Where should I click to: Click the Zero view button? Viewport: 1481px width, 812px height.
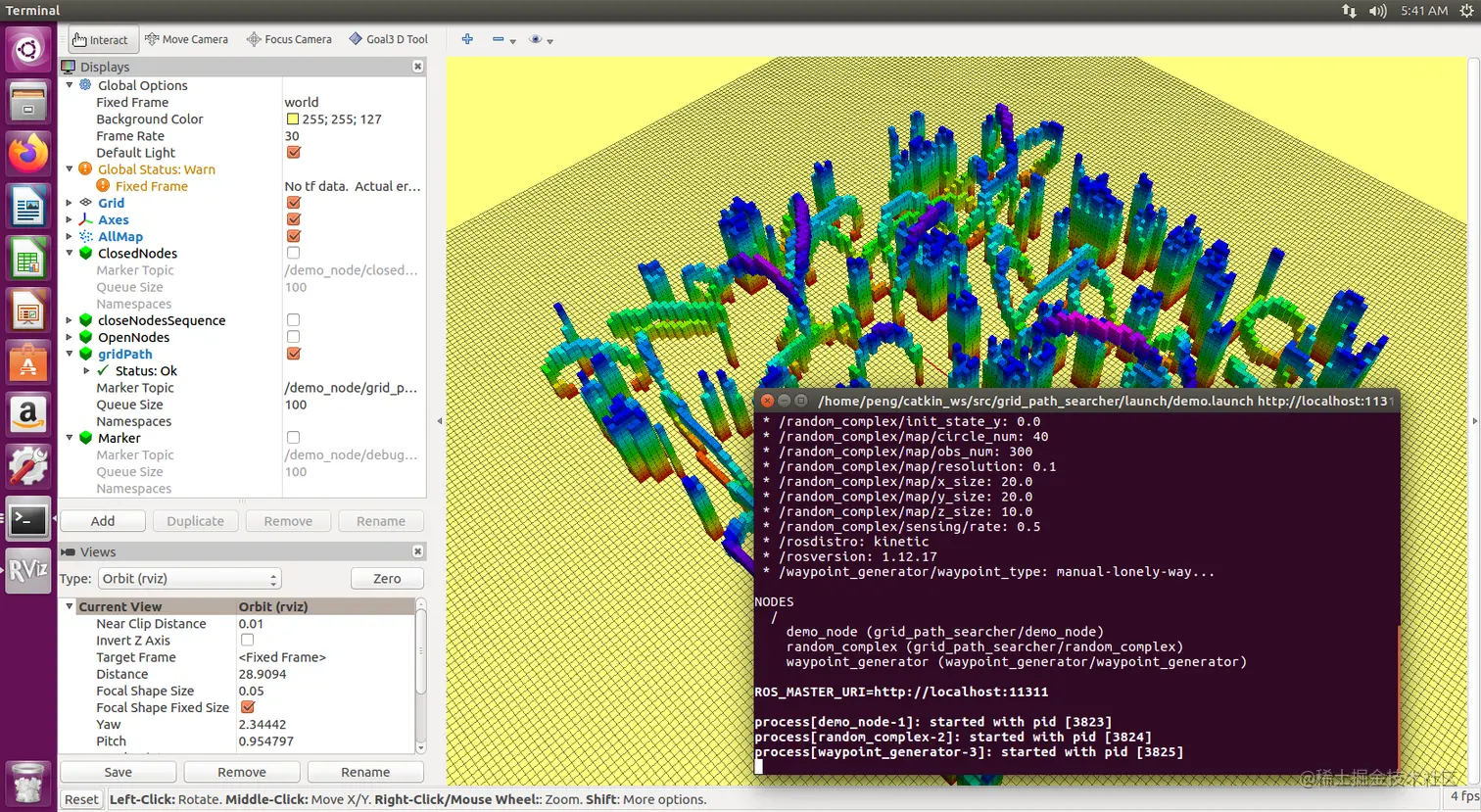(x=387, y=579)
